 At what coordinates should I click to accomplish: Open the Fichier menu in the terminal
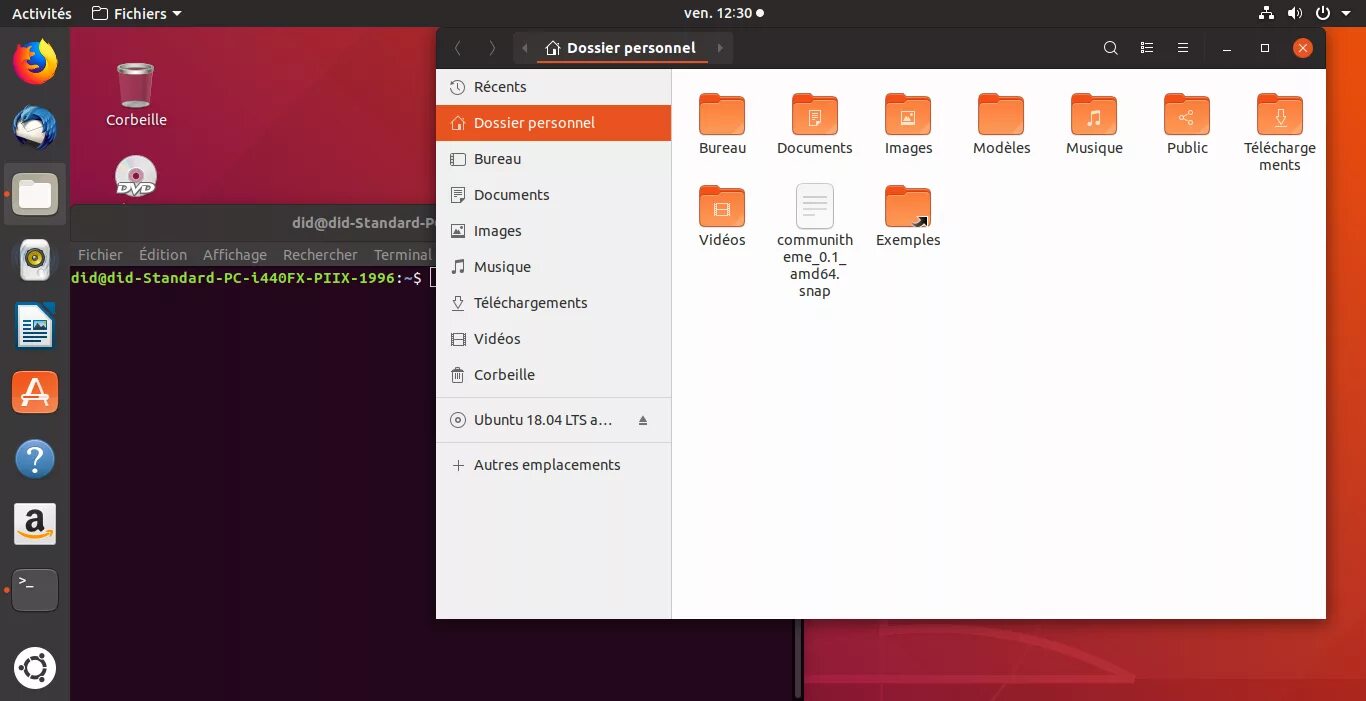click(100, 255)
